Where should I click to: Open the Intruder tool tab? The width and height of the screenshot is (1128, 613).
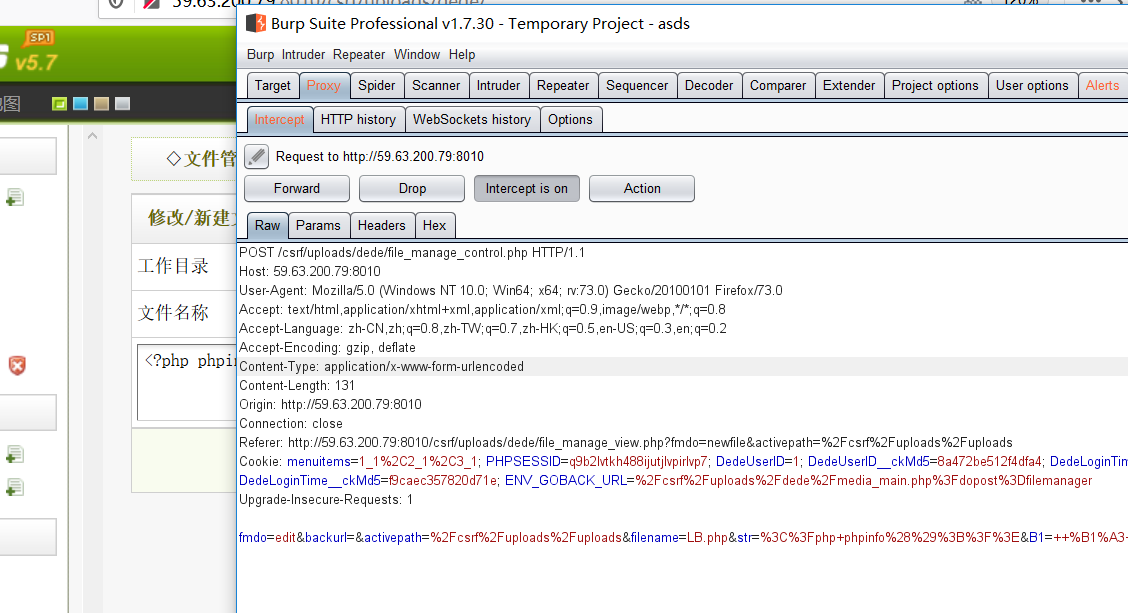[499, 86]
